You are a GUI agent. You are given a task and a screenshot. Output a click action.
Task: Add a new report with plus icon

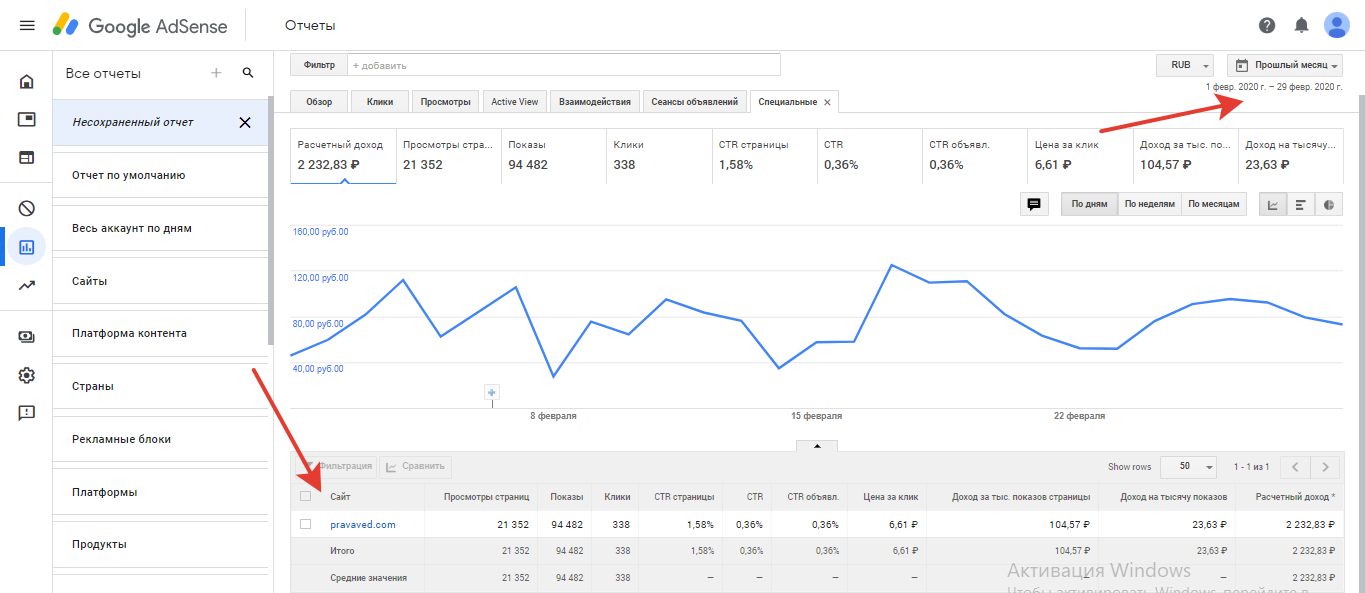point(216,73)
